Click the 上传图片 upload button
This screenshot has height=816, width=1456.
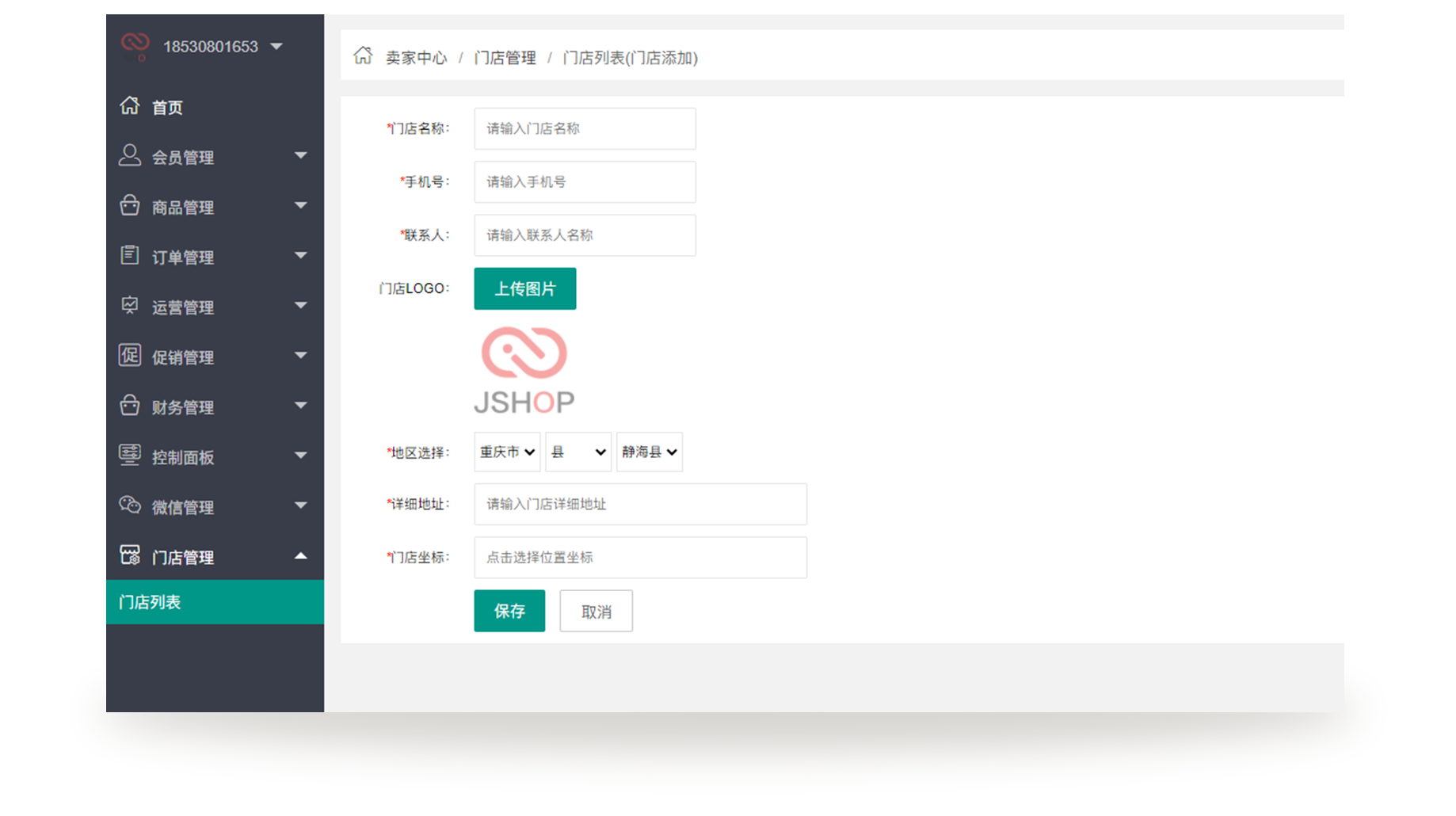click(x=525, y=288)
